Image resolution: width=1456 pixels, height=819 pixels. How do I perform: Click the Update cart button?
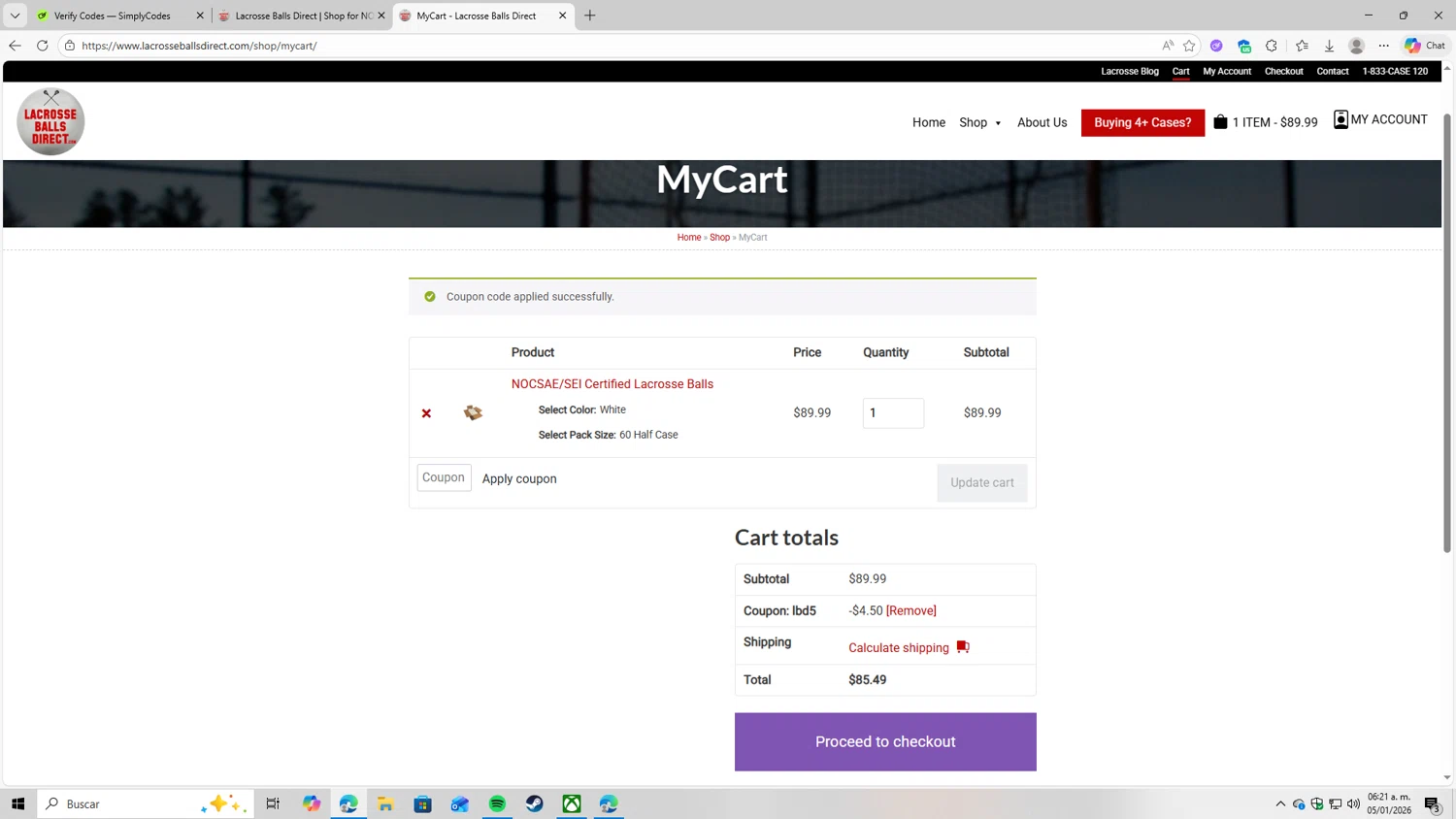pos(982,482)
